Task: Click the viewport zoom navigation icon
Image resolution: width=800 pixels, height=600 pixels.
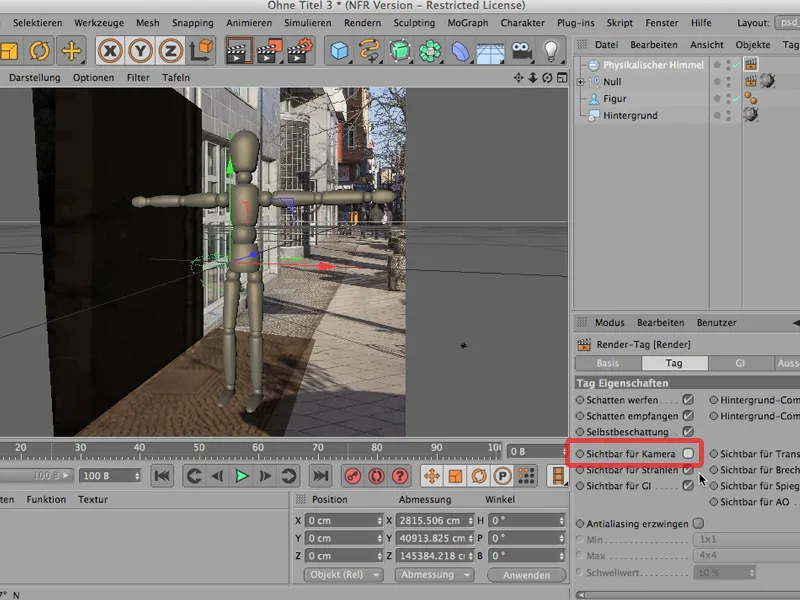Action: point(533,78)
